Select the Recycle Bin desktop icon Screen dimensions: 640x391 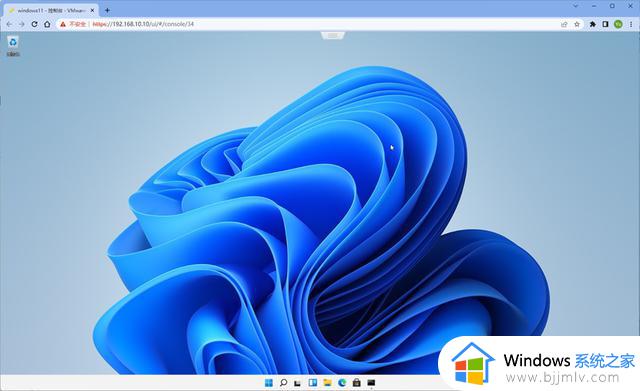13,46
